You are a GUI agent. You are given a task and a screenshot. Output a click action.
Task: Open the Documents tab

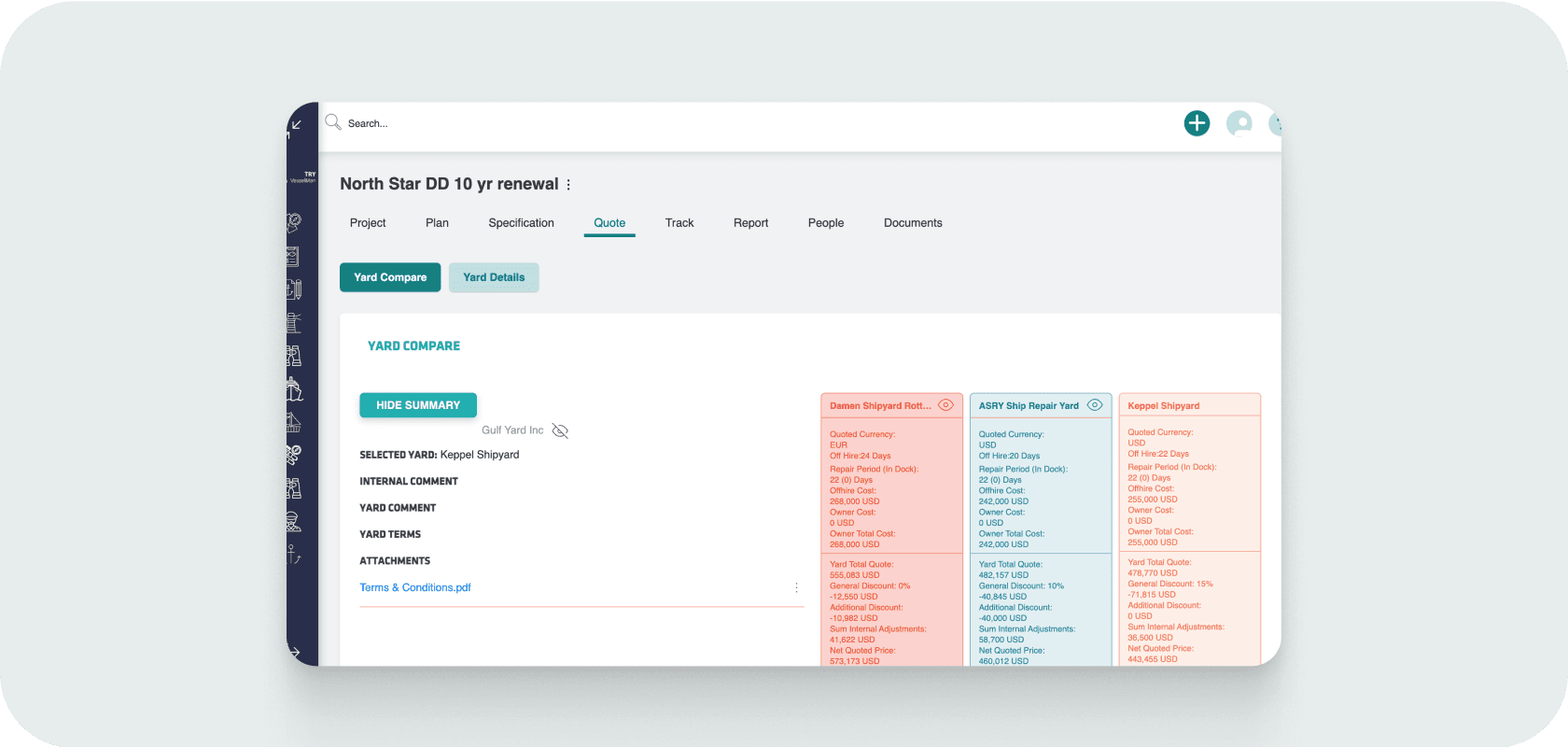click(x=913, y=222)
